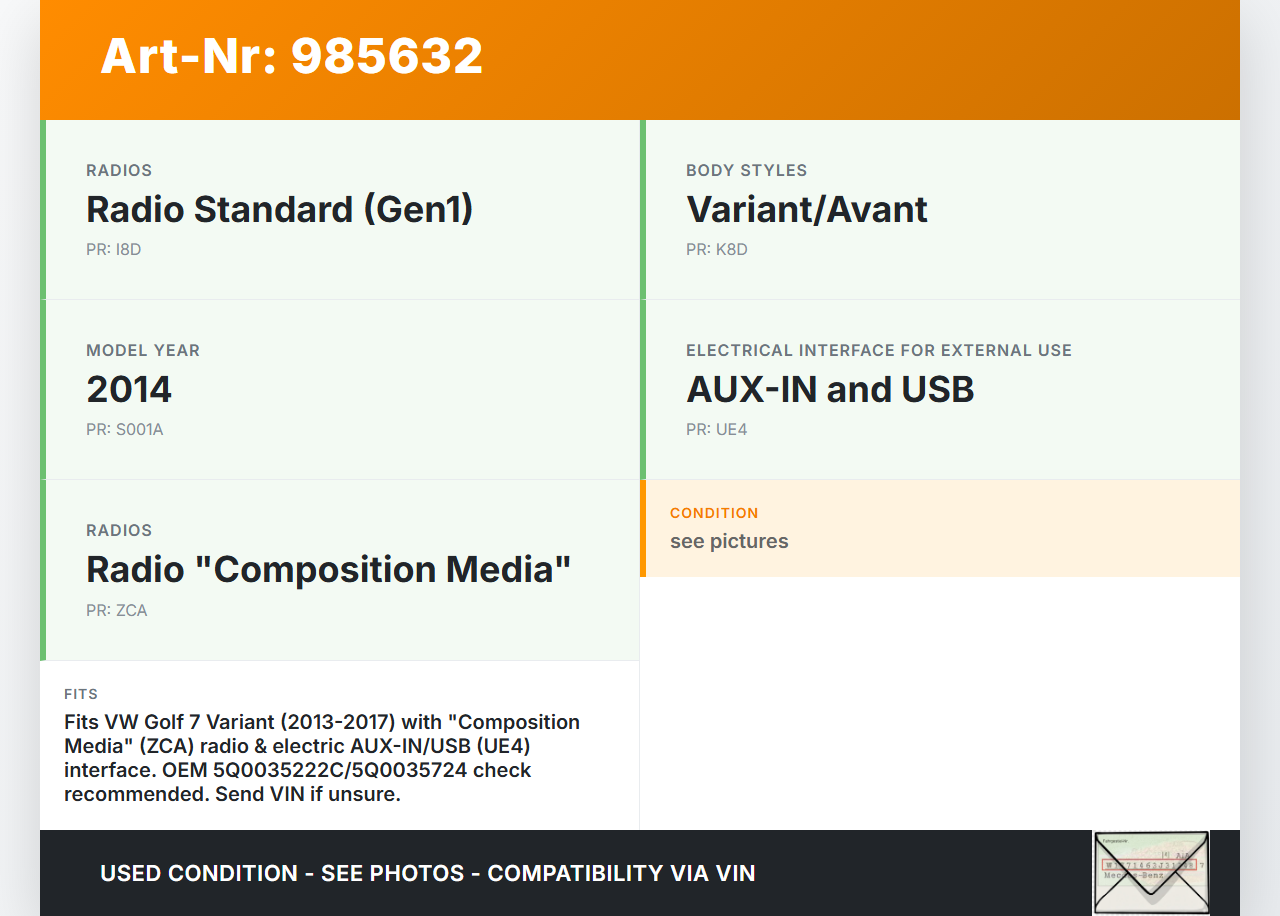The height and width of the screenshot is (916, 1280).
Task: Click the orange CONDITION label
Action: click(x=714, y=513)
